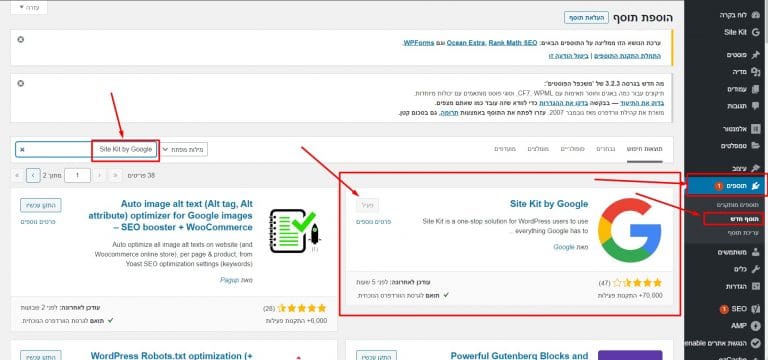The image size is (768, 360).
Task: Expand the Help (עזרה) dropdown
Action: coord(29,7)
